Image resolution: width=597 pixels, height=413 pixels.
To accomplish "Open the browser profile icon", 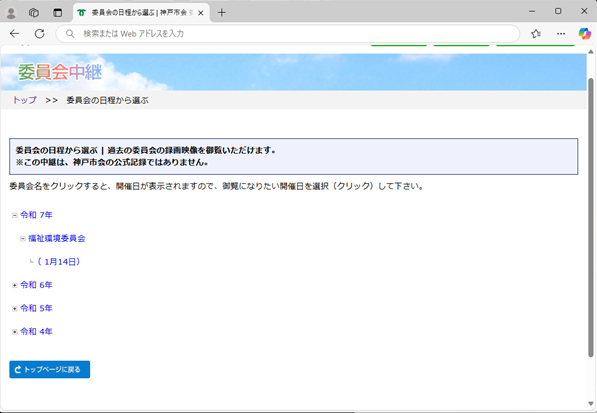I will coord(11,13).
